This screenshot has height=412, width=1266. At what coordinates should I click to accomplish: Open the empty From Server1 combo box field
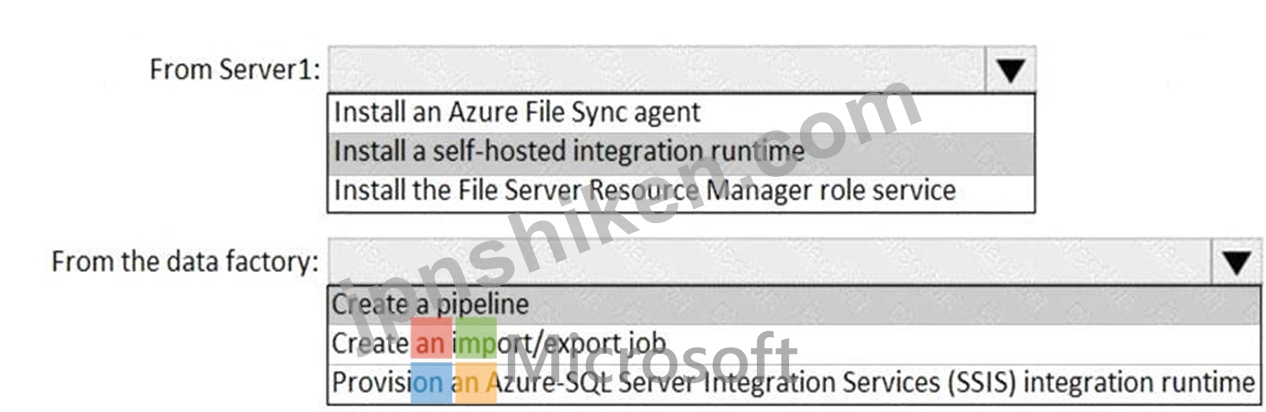(x=658, y=70)
